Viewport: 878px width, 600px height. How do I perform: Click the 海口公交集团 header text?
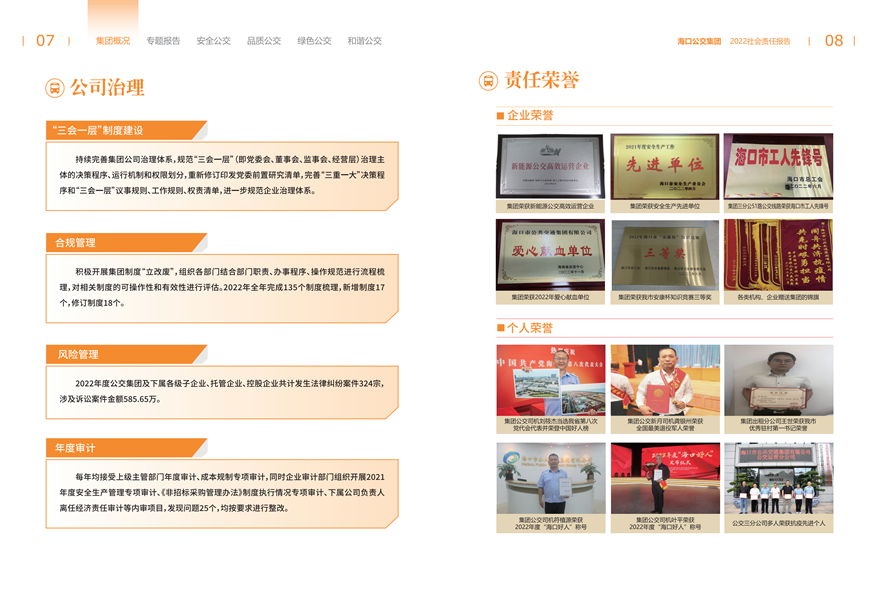(x=698, y=41)
